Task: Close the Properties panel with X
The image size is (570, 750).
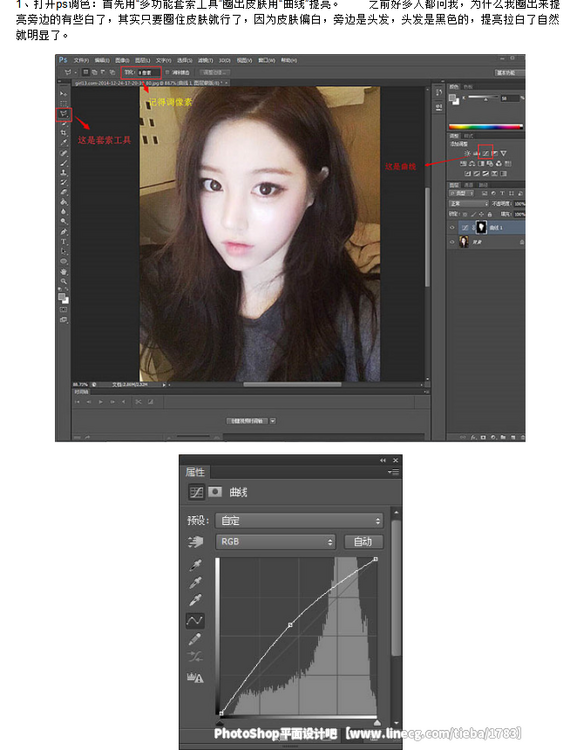Action: point(395,460)
